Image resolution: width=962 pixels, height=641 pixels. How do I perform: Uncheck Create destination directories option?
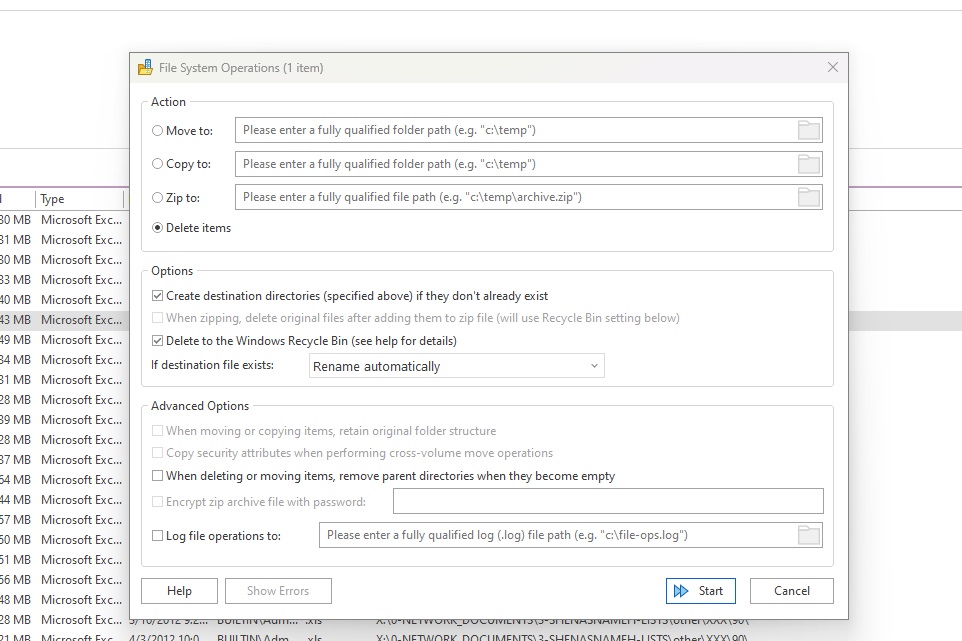[158, 296]
